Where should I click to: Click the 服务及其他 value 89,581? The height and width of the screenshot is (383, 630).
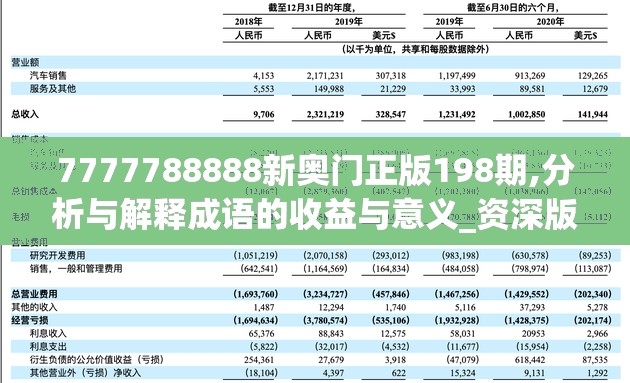pos(532,89)
